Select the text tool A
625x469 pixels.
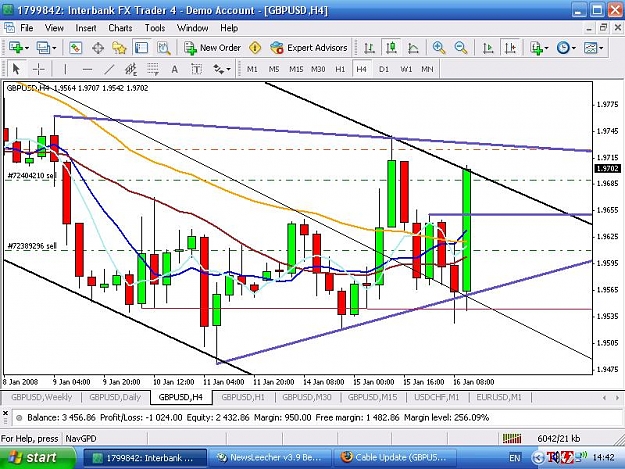point(174,69)
